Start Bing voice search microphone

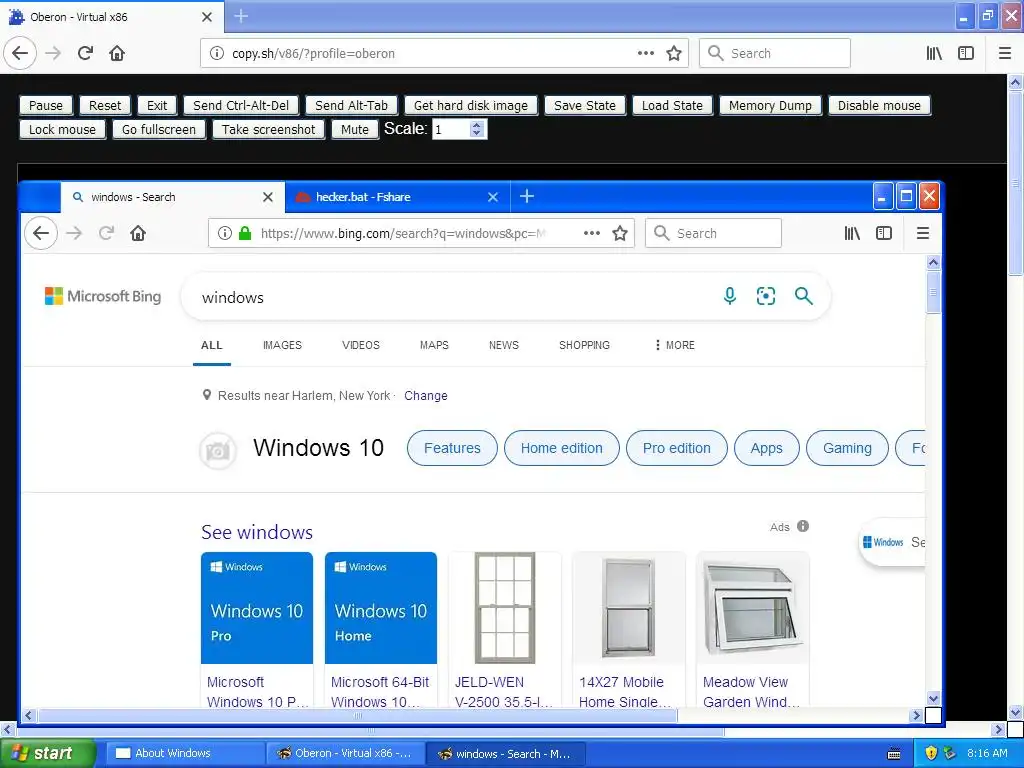(730, 296)
